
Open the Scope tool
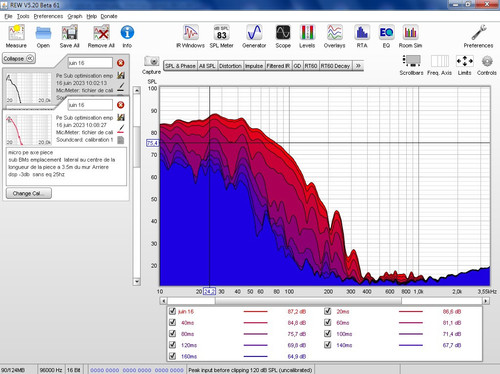(x=283, y=36)
